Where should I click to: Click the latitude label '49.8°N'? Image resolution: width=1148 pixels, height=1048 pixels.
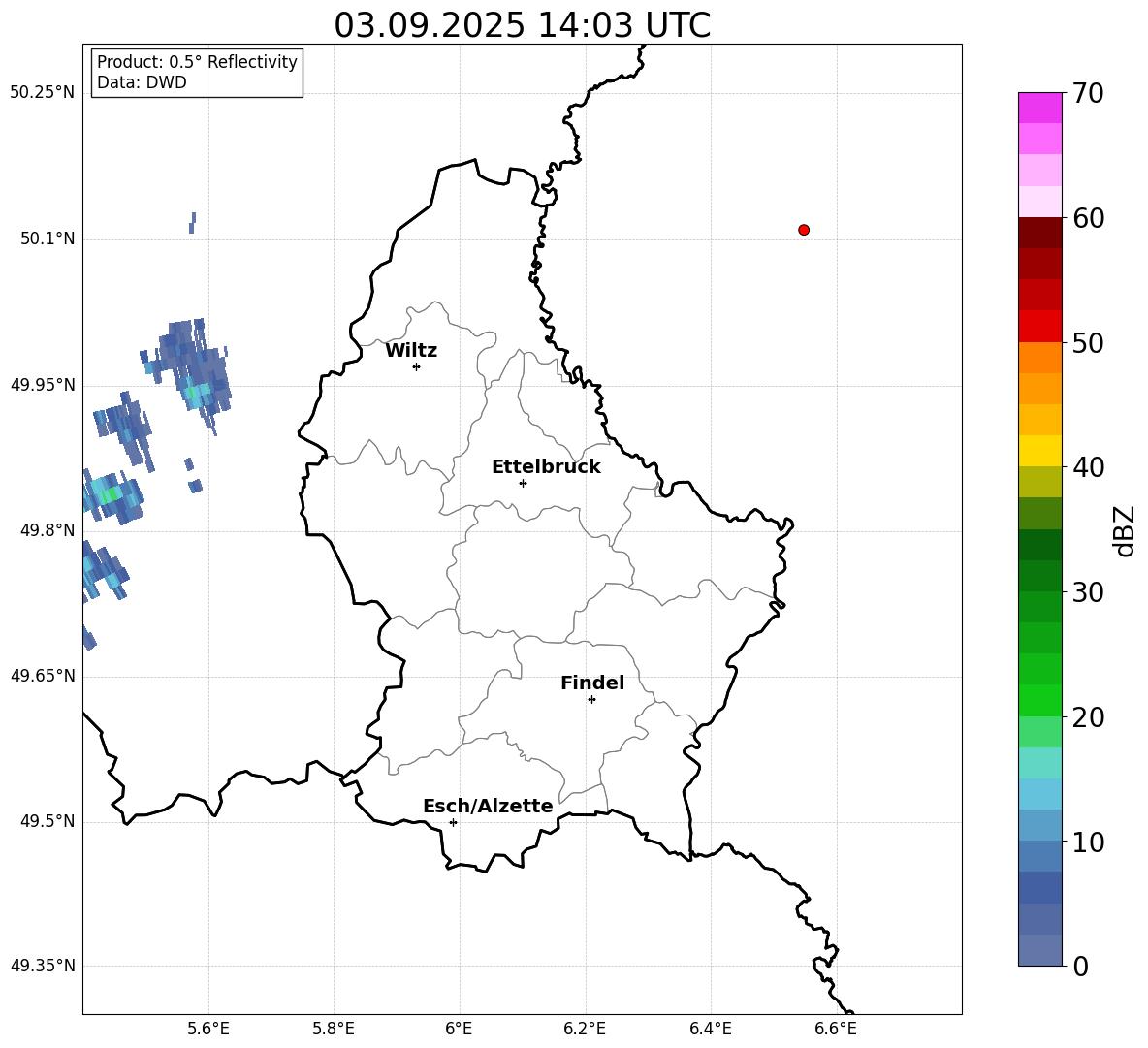pos(47,530)
